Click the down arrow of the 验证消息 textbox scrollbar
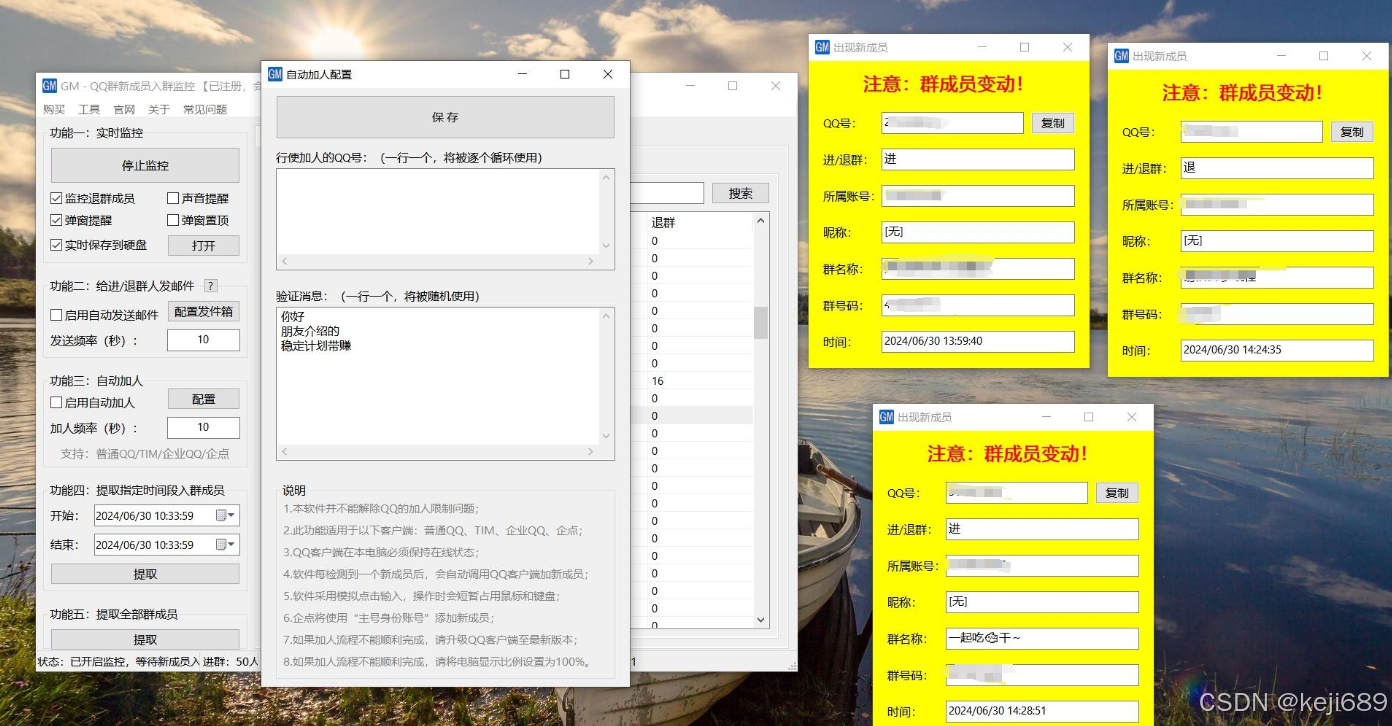This screenshot has width=1392, height=726. click(x=606, y=436)
